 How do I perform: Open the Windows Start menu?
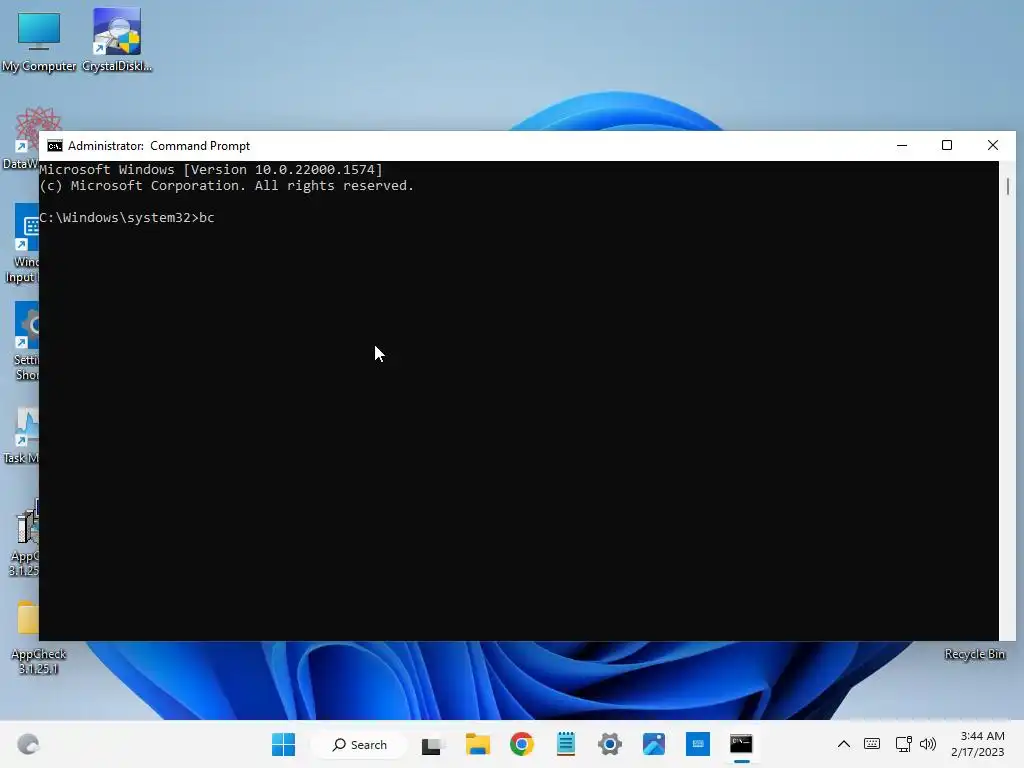click(x=283, y=744)
